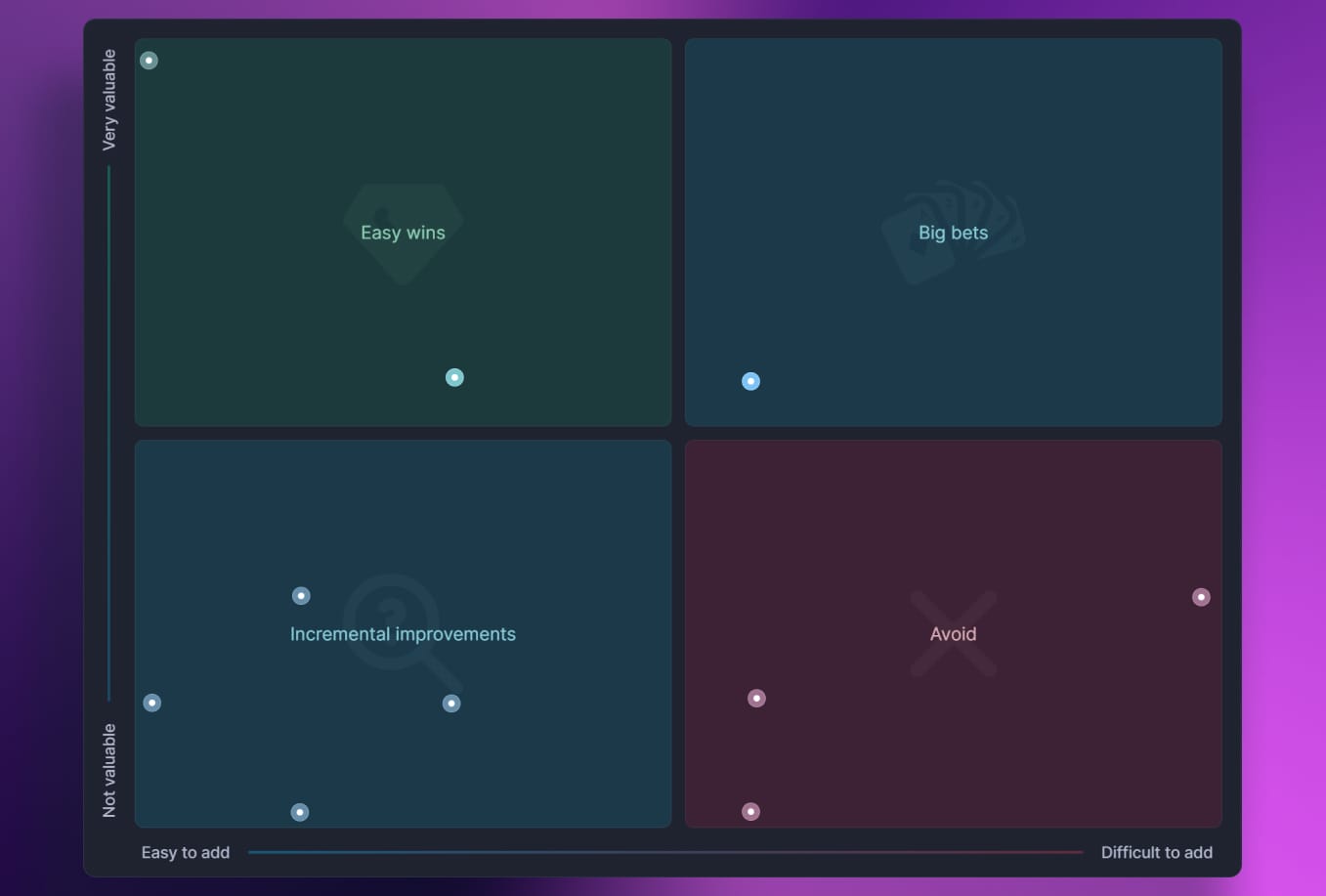Screen dimensions: 1326x896
Task: Select the Avoid quadrant label
Action: click(x=953, y=634)
